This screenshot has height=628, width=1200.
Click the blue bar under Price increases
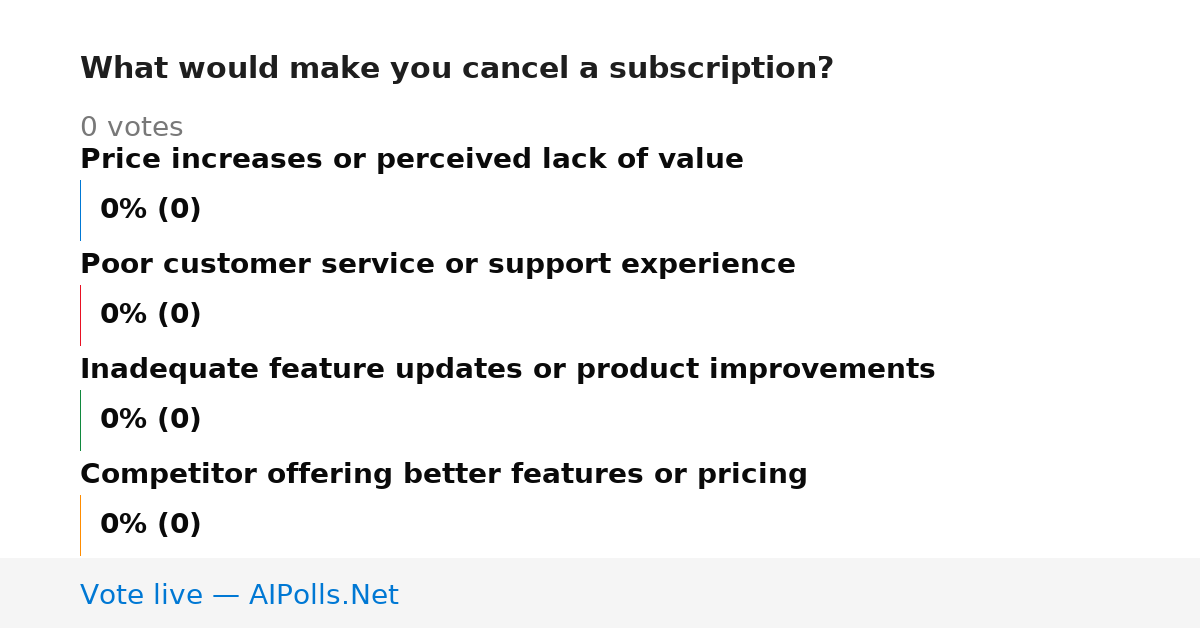click(80, 210)
